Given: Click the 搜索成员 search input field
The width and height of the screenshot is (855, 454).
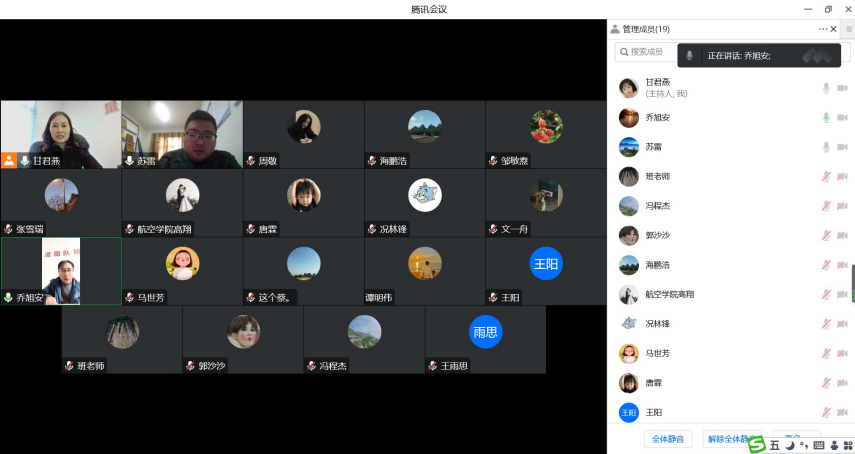Looking at the screenshot, I should (x=652, y=52).
